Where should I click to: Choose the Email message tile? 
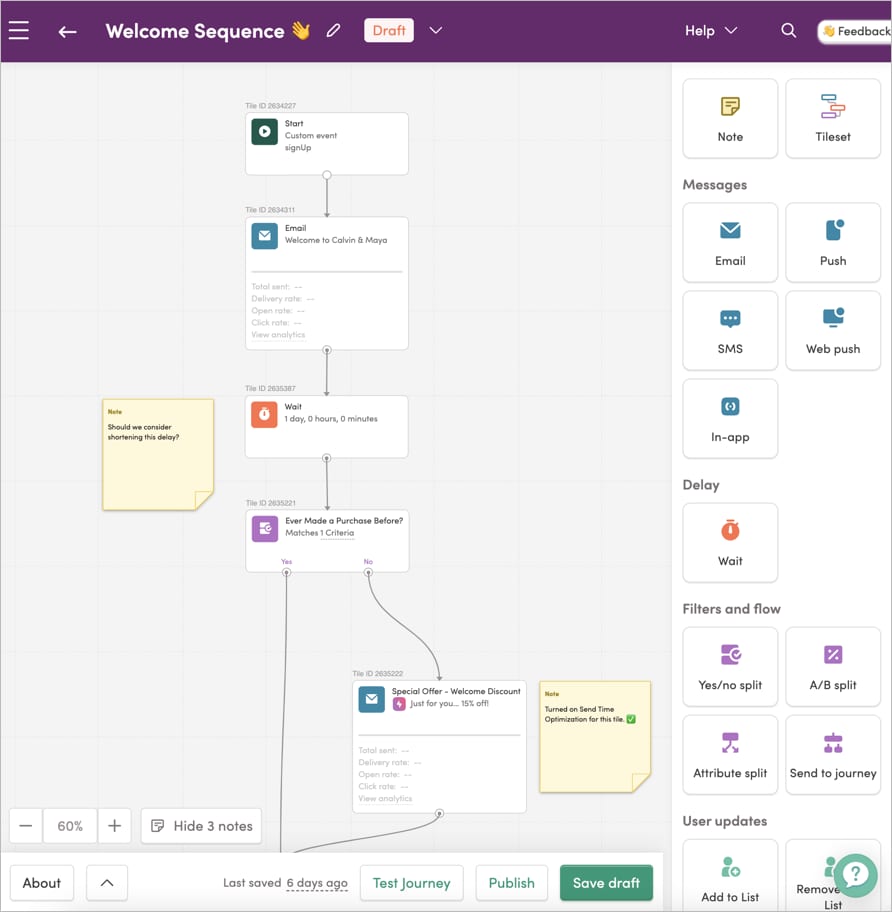[730, 243]
